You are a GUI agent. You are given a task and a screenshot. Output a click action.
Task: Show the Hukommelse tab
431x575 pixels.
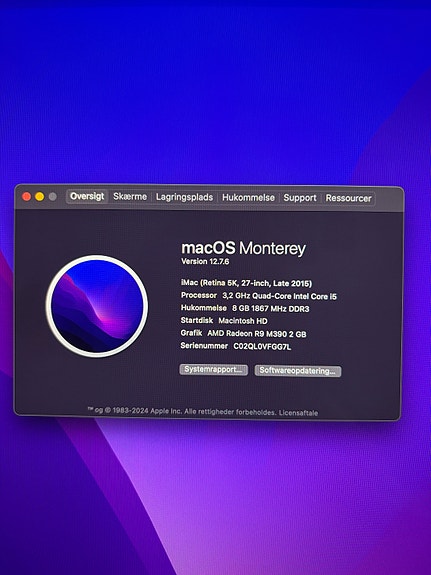tap(248, 198)
